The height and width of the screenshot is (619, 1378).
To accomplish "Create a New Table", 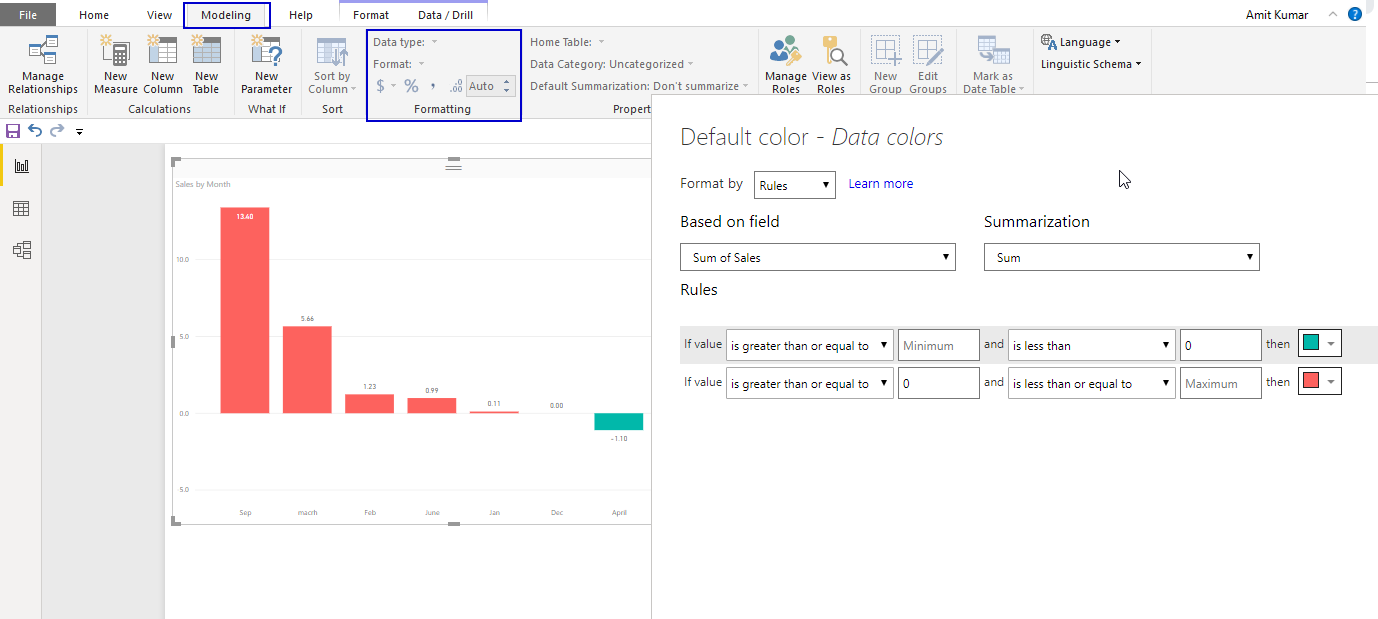I will (x=206, y=65).
